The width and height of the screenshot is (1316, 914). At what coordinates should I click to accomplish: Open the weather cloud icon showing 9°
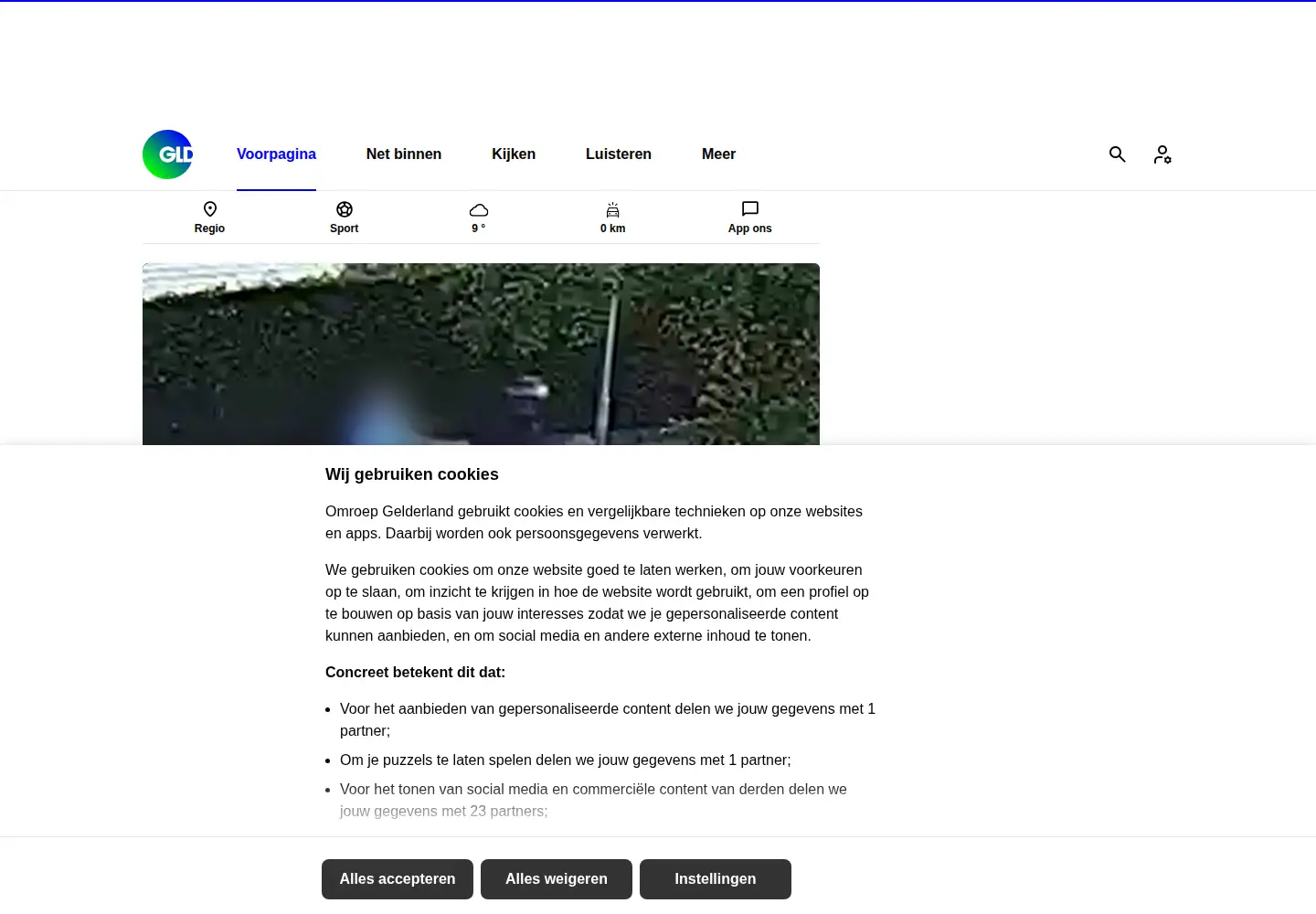pos(479,210)
